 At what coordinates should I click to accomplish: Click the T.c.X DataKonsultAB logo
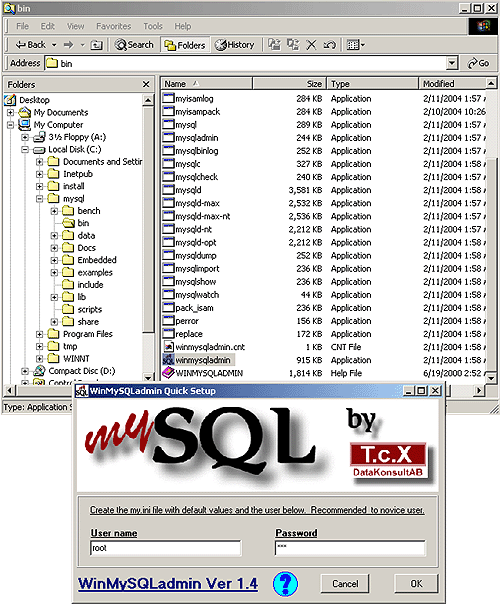[389, 460]
